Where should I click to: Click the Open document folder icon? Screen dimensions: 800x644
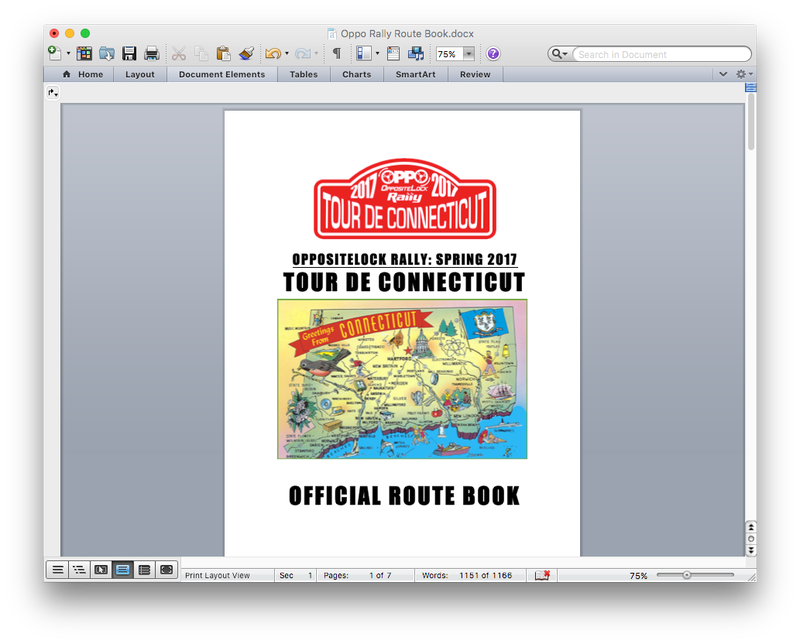coord(107,54)
